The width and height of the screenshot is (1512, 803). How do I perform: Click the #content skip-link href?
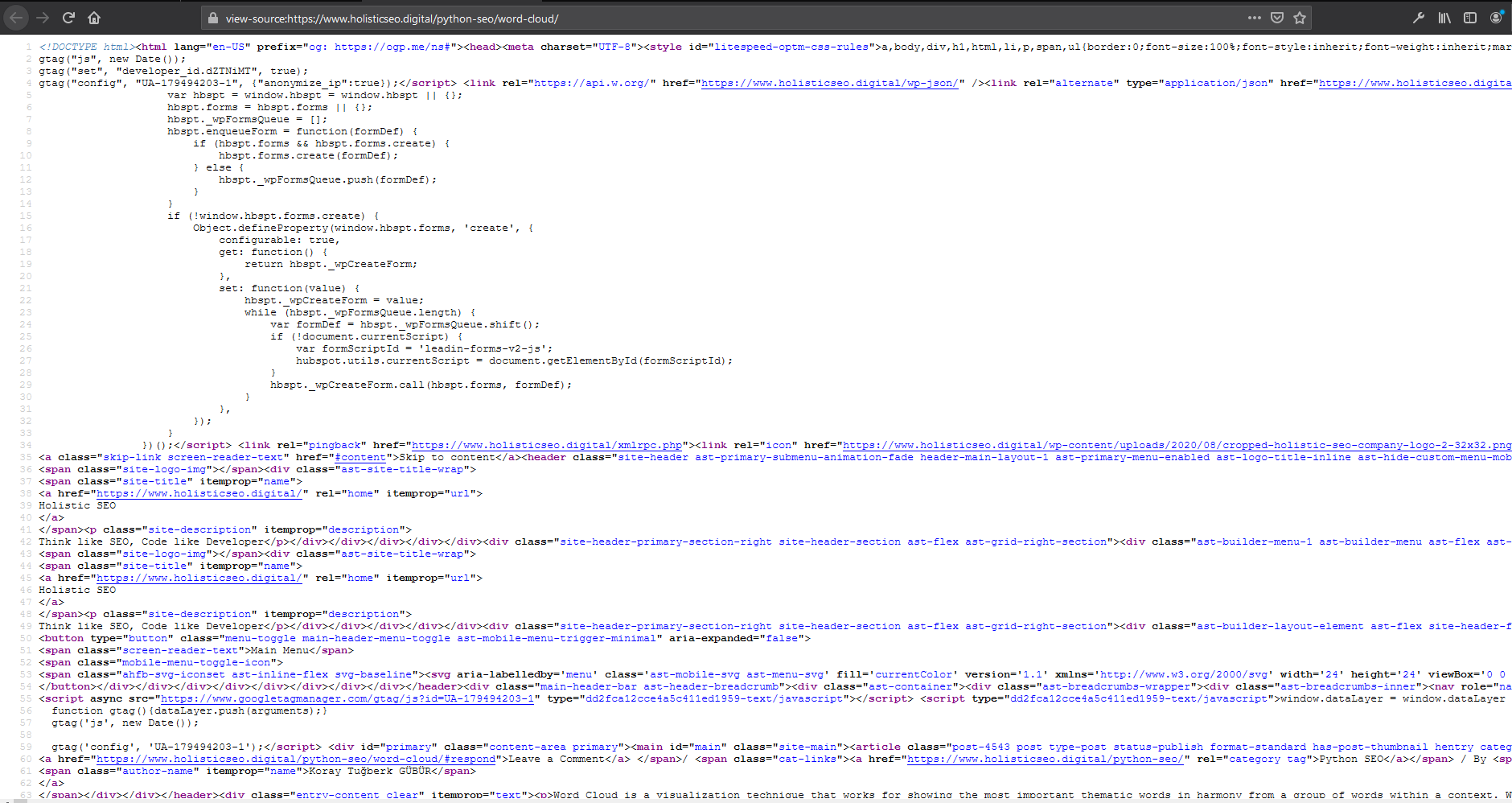[x=360, y=457]
